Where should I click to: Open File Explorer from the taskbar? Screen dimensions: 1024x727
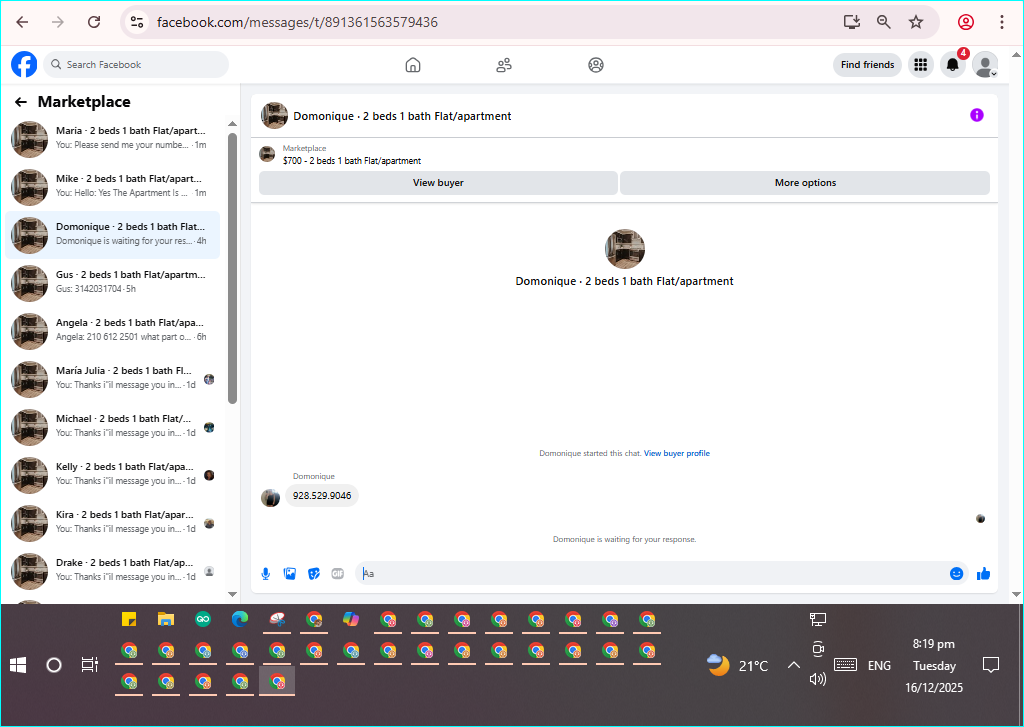pos(166,619)
